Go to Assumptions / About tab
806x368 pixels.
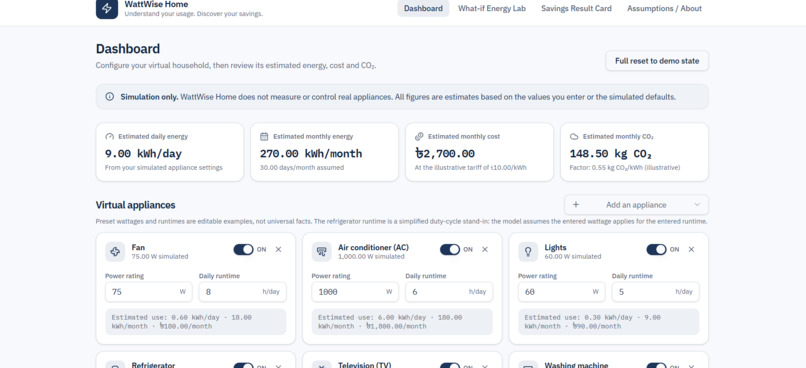(x=664, y=8)
